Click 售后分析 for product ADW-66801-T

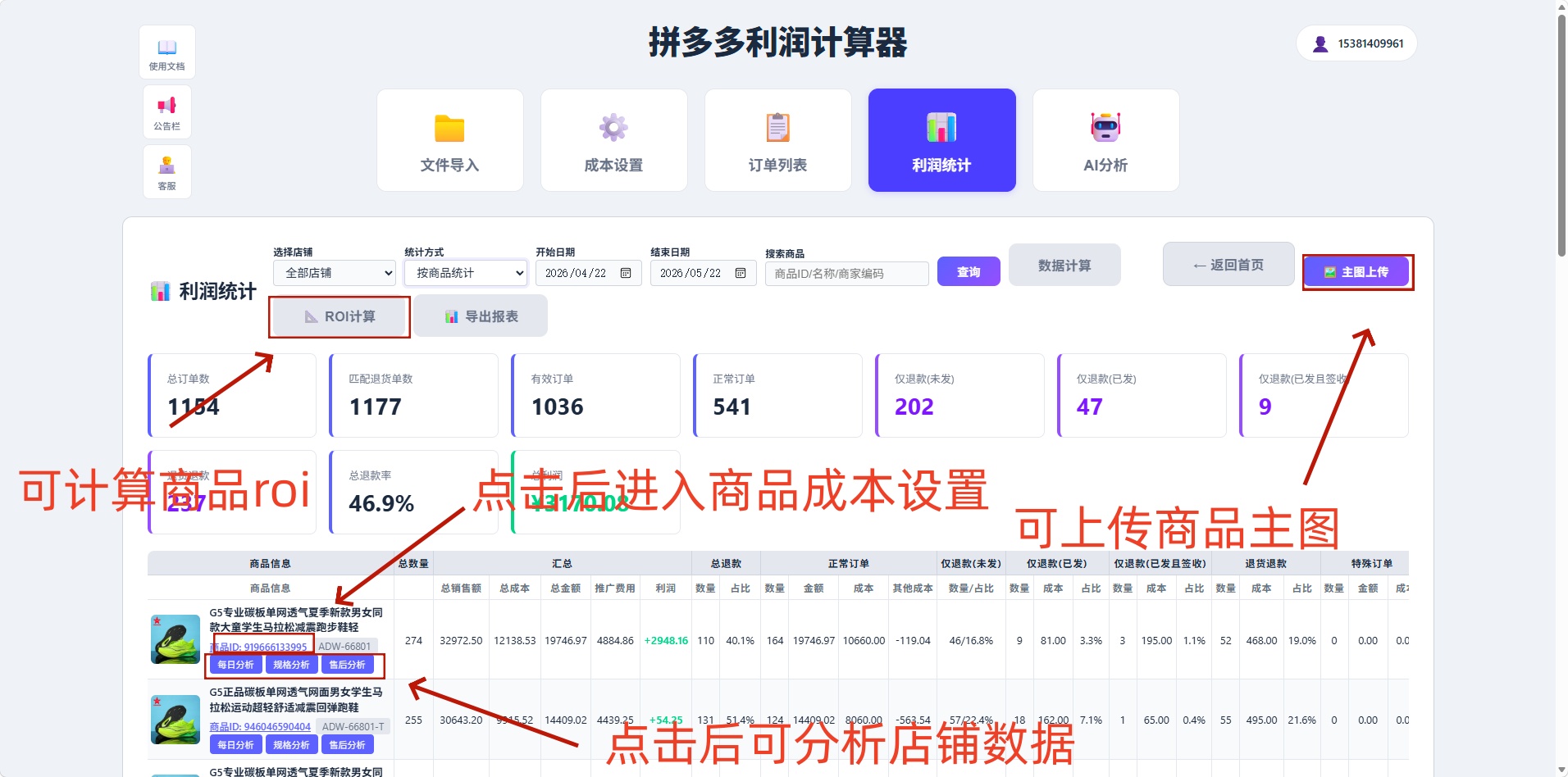click(347, 745)
